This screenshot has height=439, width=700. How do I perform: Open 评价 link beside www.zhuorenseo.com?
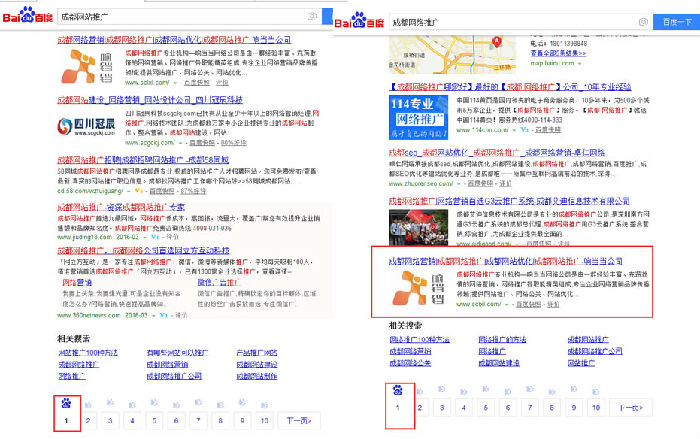pos(505,184)
